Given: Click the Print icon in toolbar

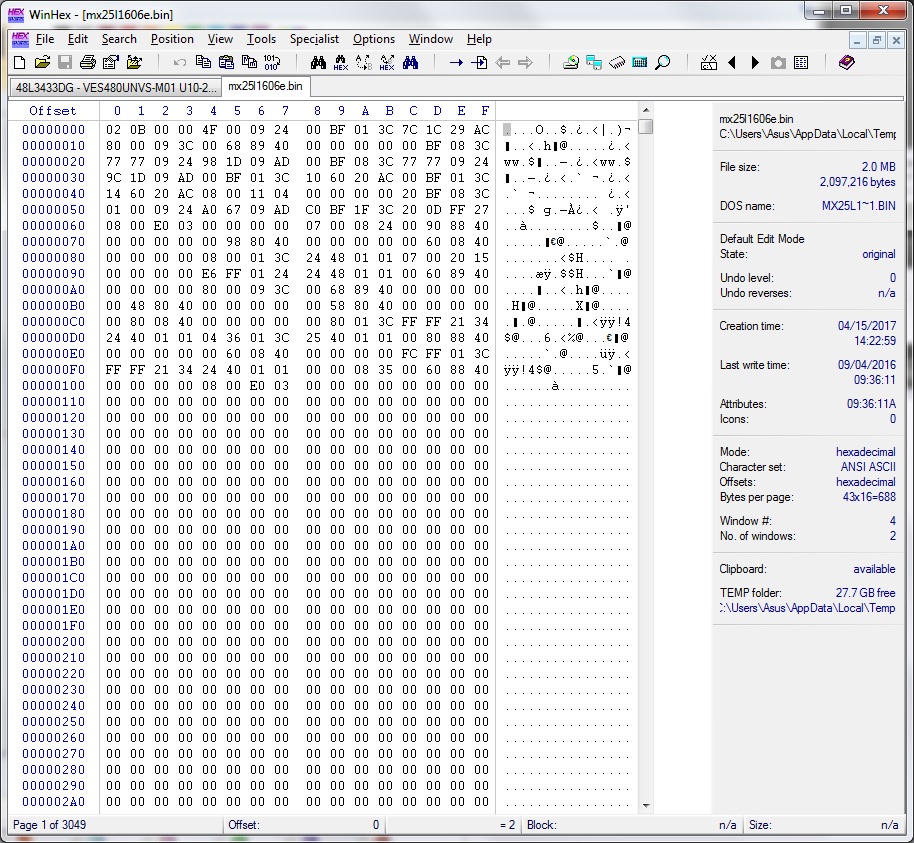Looking at the screenshot, I should (88, 63).
